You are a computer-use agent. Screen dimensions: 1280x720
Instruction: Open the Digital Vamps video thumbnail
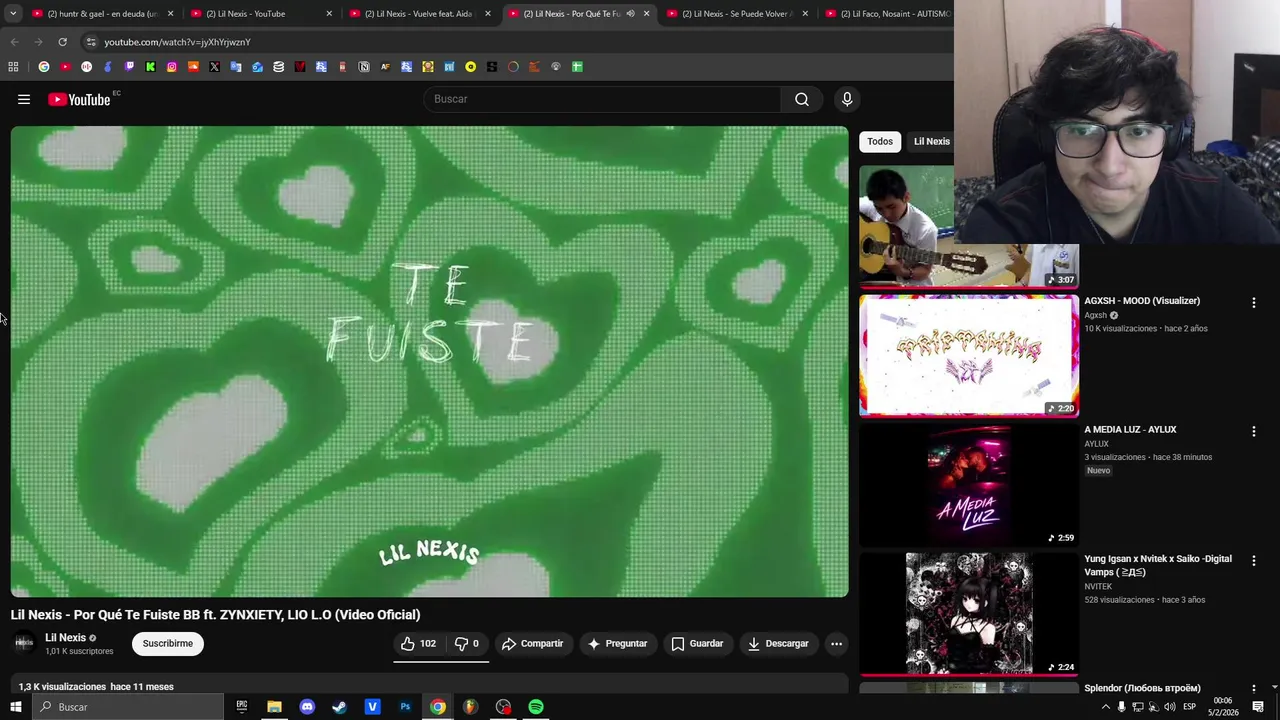[969, 613]
